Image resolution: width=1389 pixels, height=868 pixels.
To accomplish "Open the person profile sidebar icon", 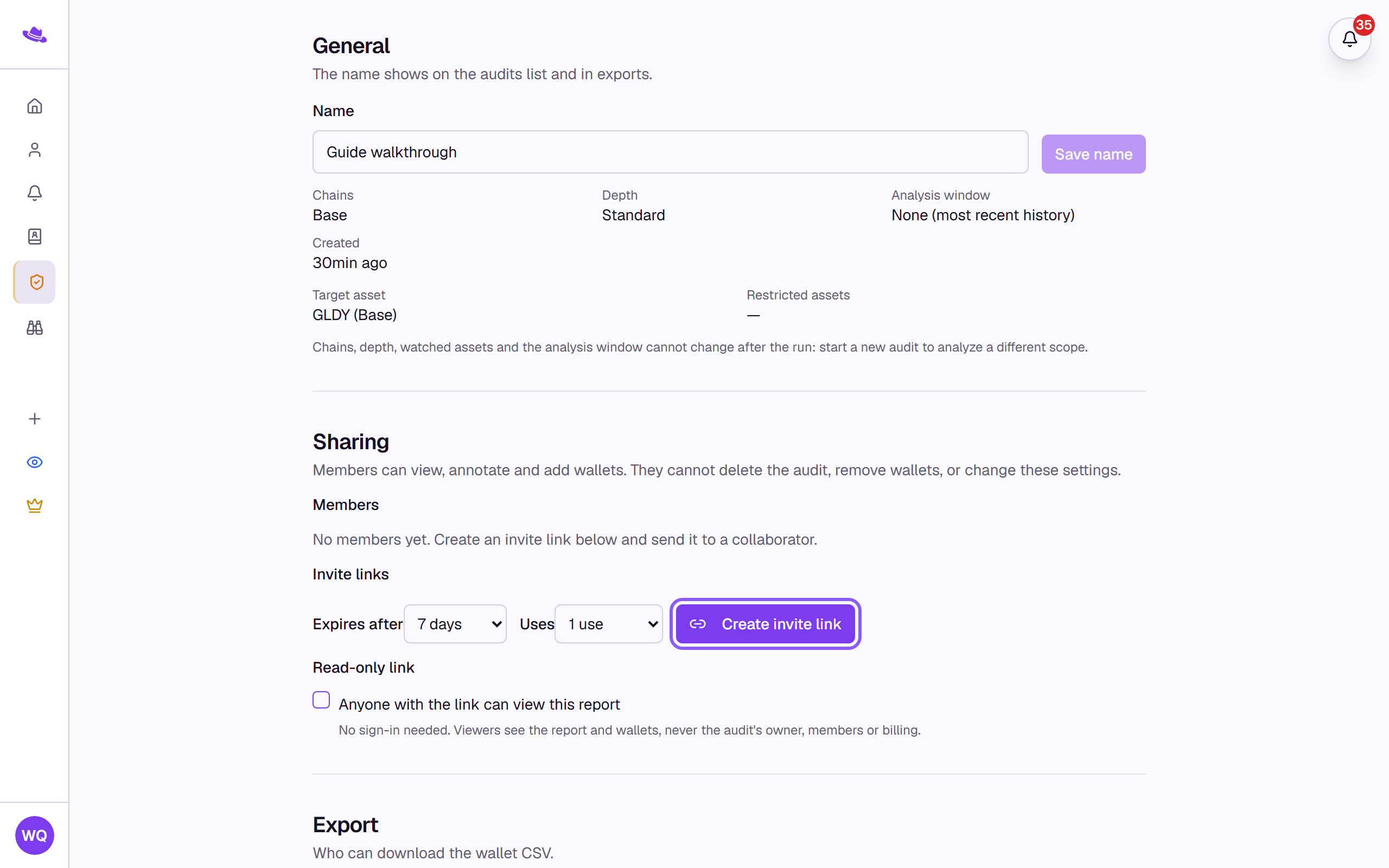I will coord(34,150).
